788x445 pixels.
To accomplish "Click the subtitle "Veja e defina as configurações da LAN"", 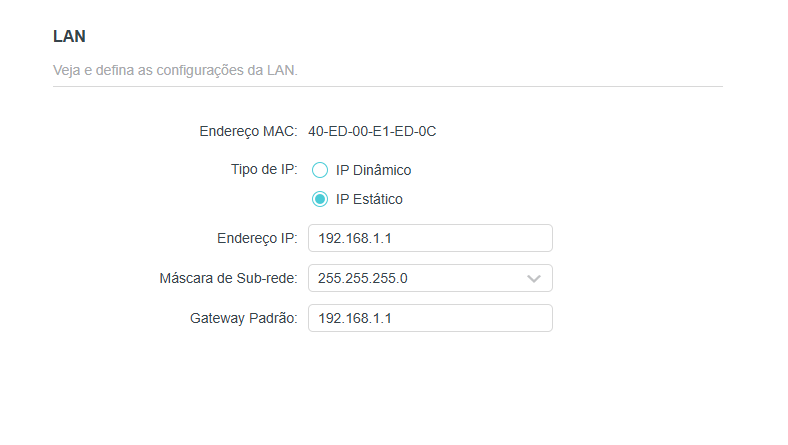I will click(x=175, y=70).
